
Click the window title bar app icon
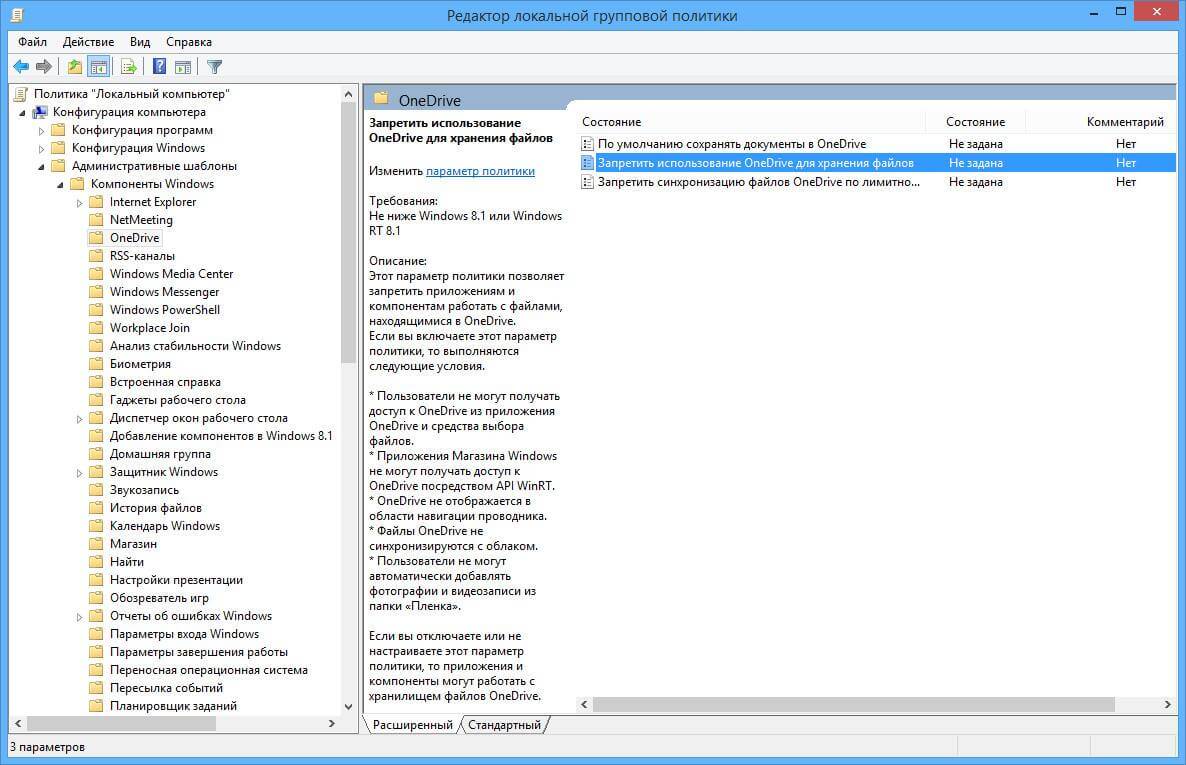coord(17,14)
